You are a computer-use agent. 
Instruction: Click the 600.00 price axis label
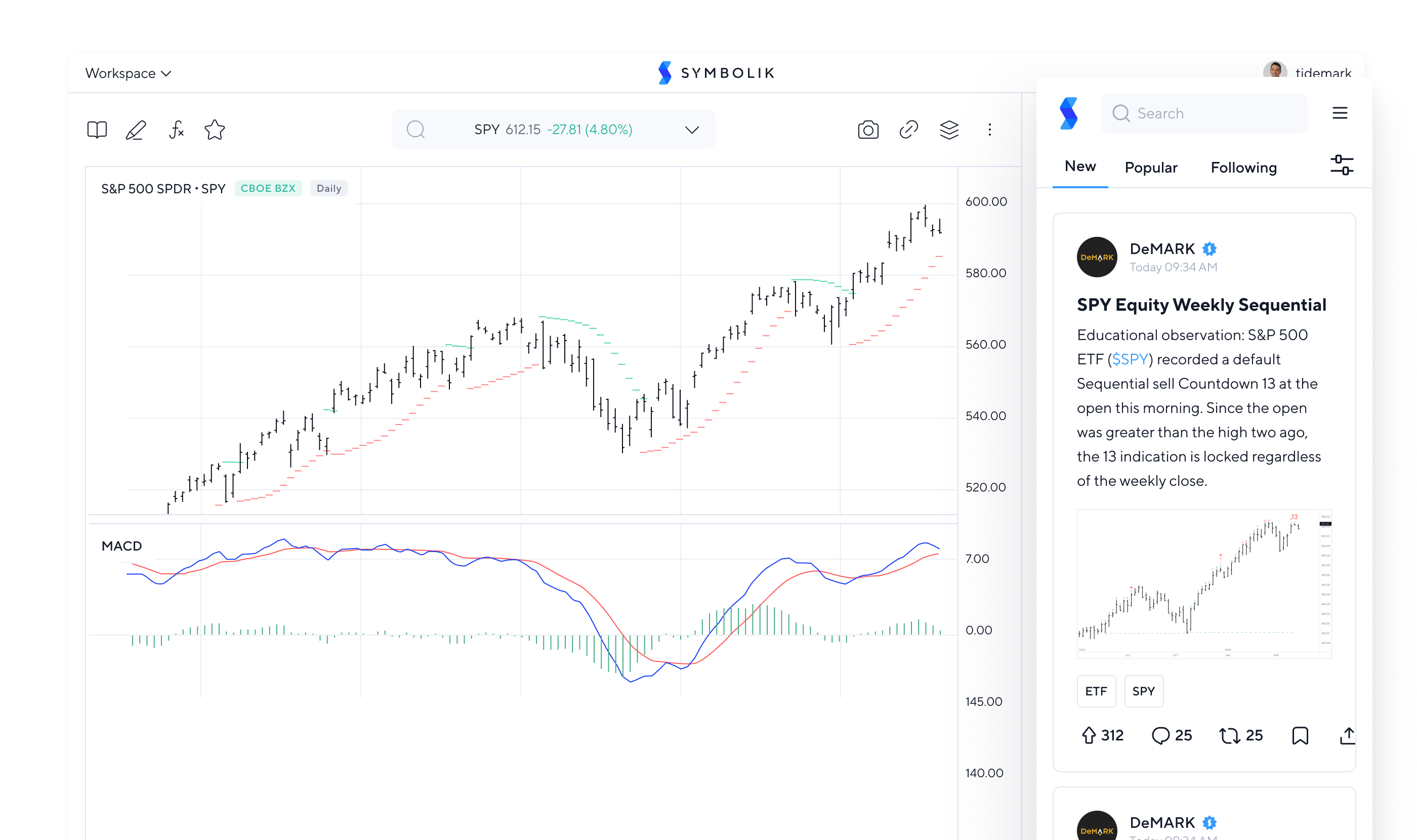pos(986,201)
